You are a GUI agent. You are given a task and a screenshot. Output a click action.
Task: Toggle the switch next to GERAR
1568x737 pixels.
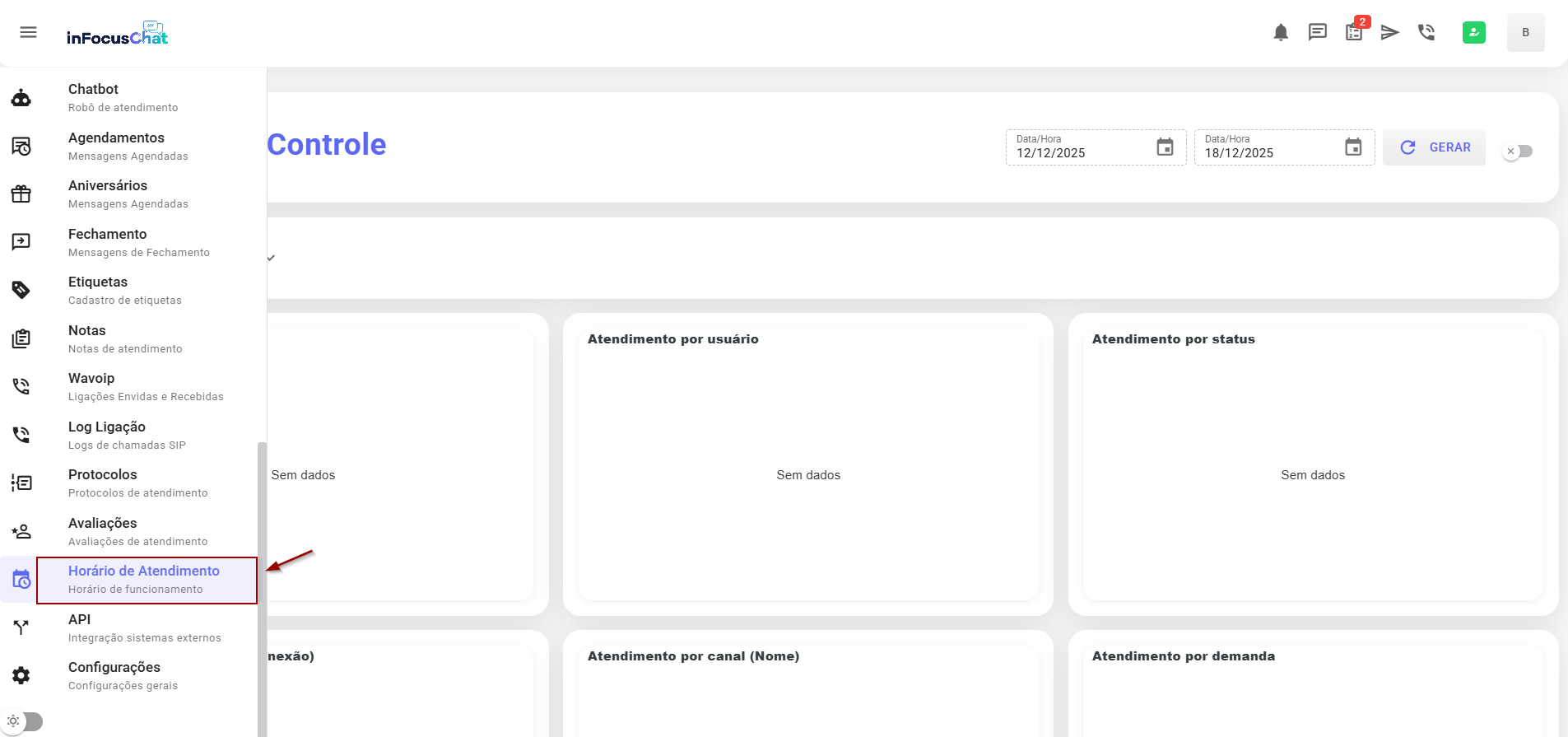point(1518,151)
